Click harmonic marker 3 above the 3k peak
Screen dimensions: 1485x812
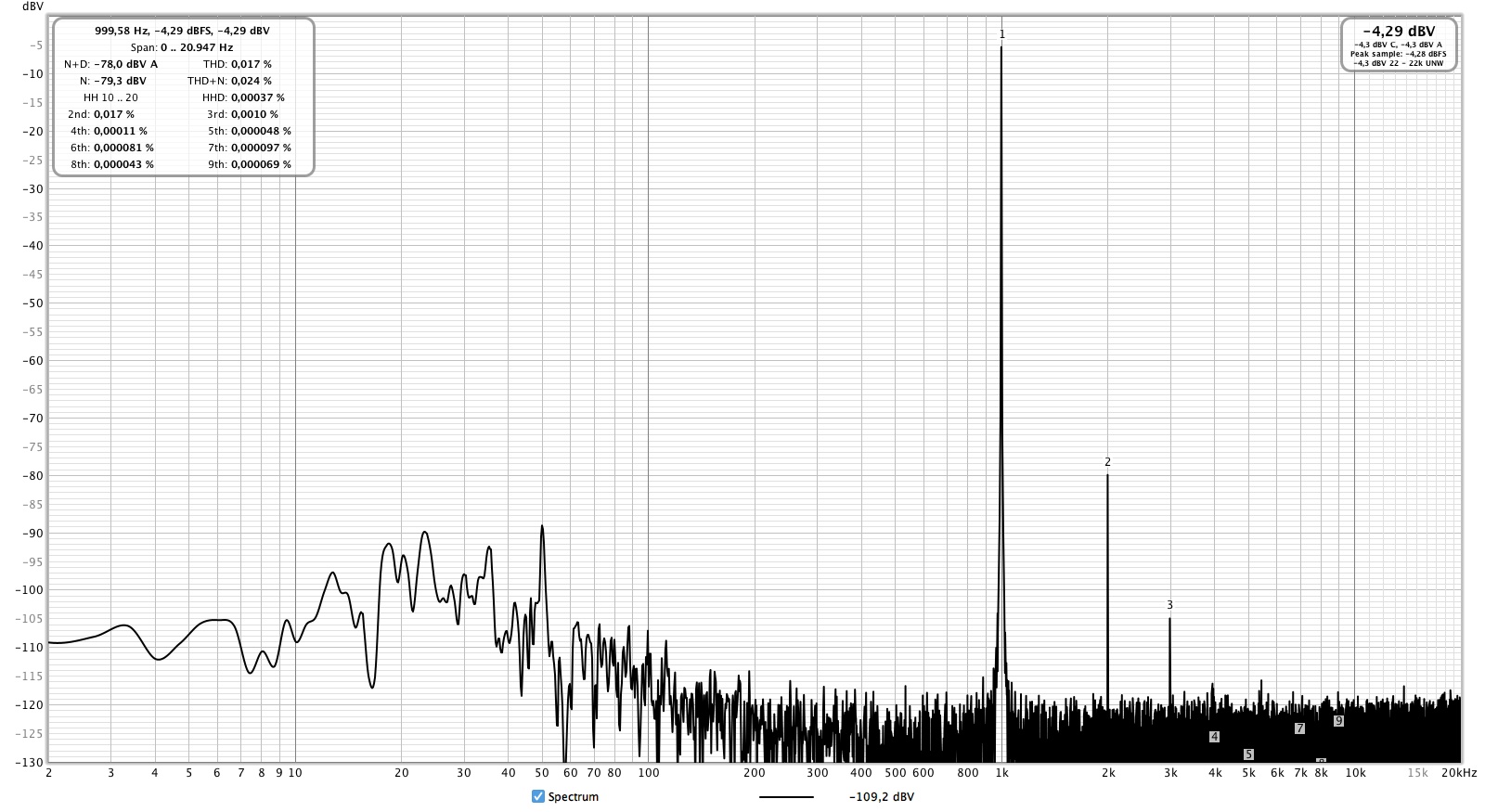pos(1169,605)
